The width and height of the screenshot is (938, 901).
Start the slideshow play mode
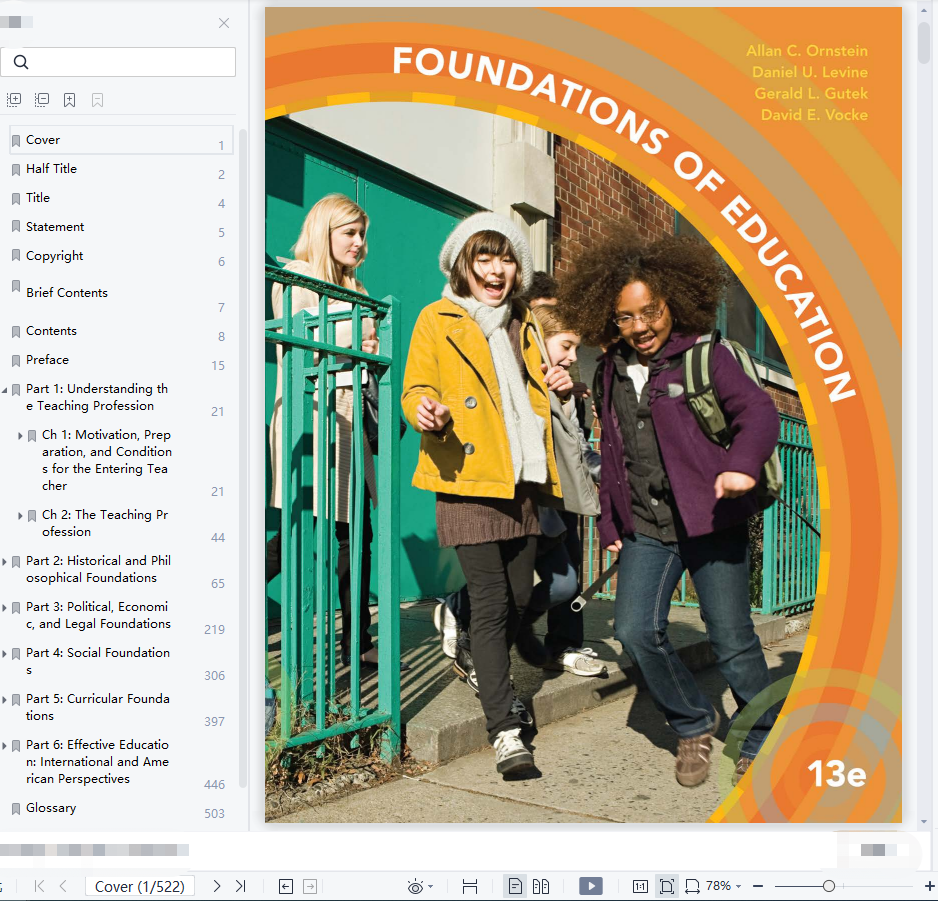[591, 886]
